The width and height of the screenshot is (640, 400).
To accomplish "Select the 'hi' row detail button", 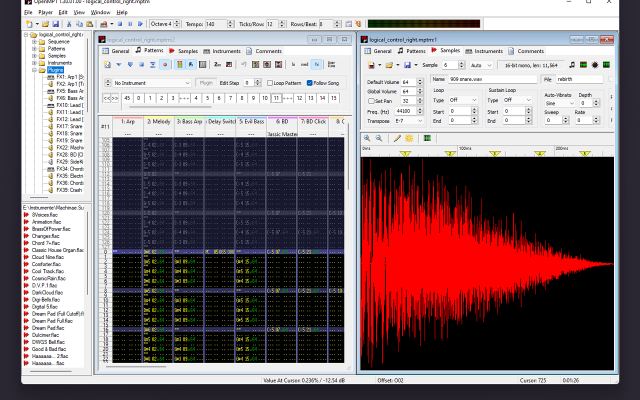I will tap(316, 64).
